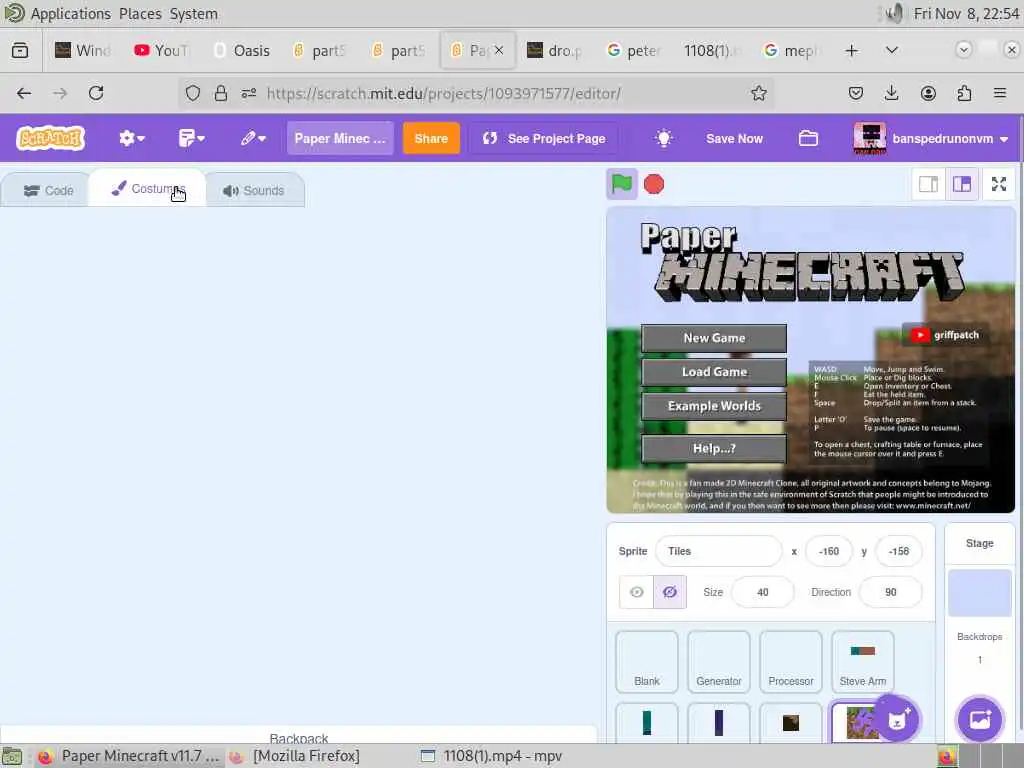
Task: Select the Steve Arm sprite
Action: point(863,662)
